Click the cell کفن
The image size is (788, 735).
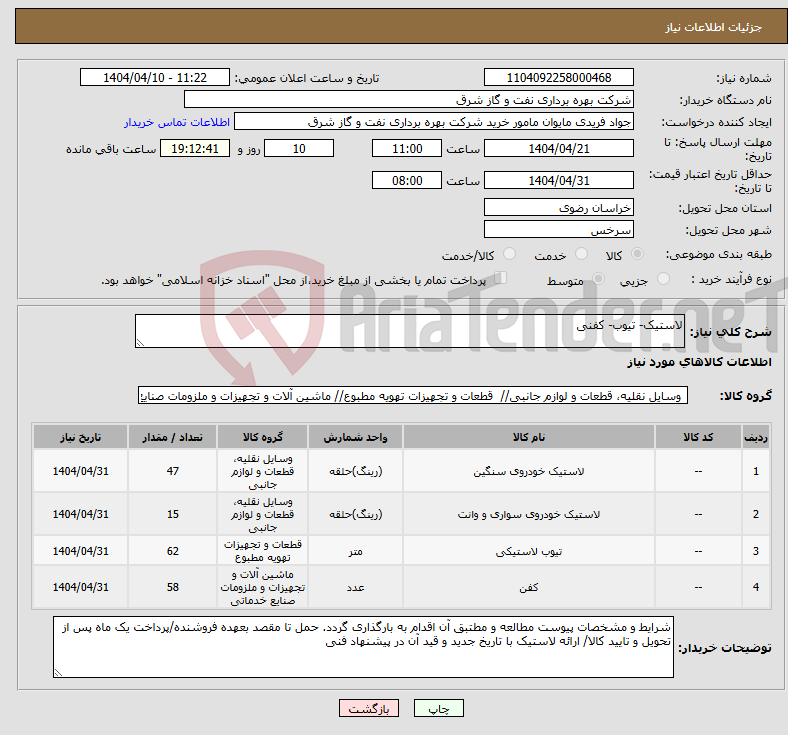[529, 587]
